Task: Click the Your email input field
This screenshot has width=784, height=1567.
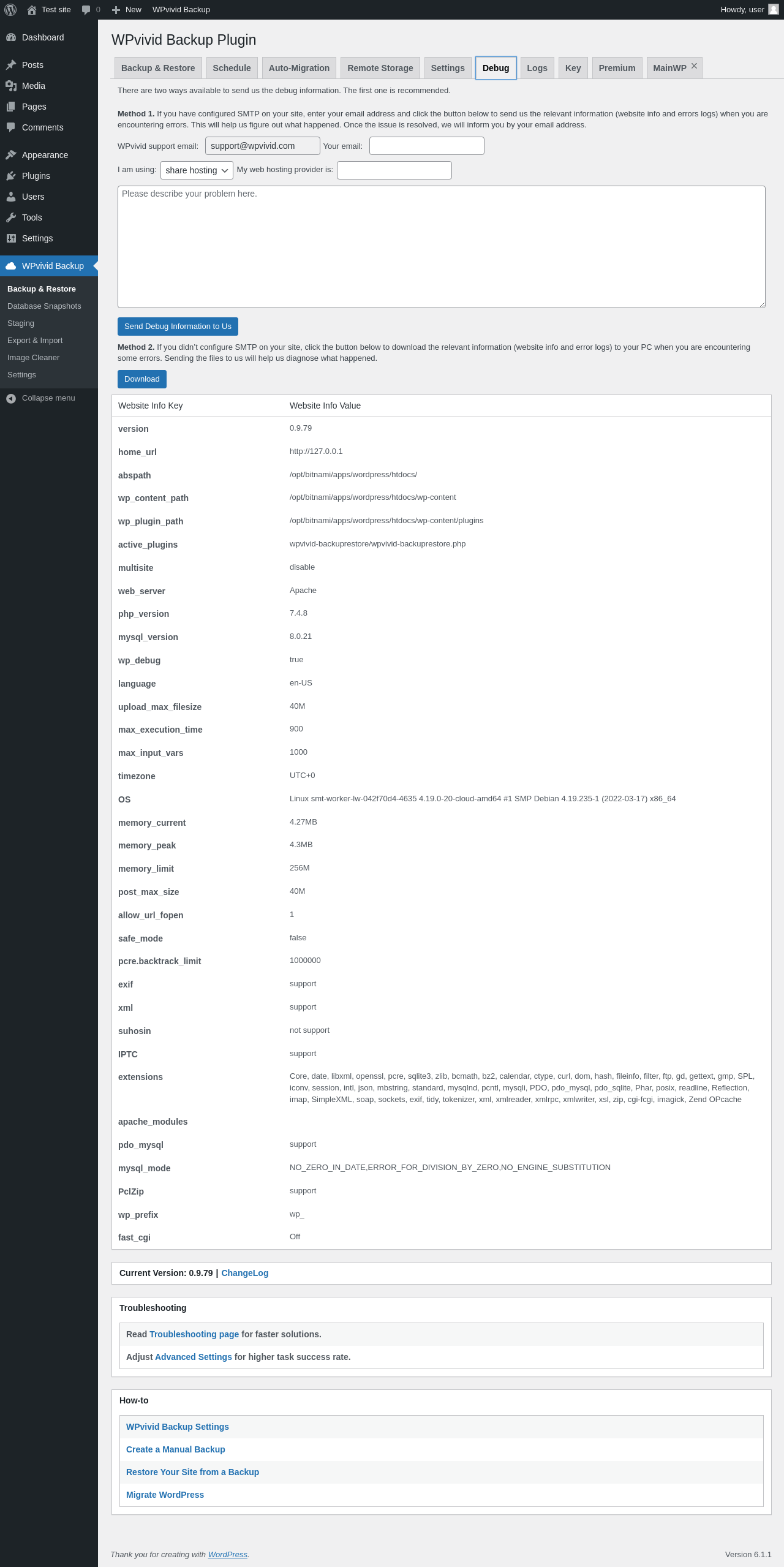Action: 426,146
